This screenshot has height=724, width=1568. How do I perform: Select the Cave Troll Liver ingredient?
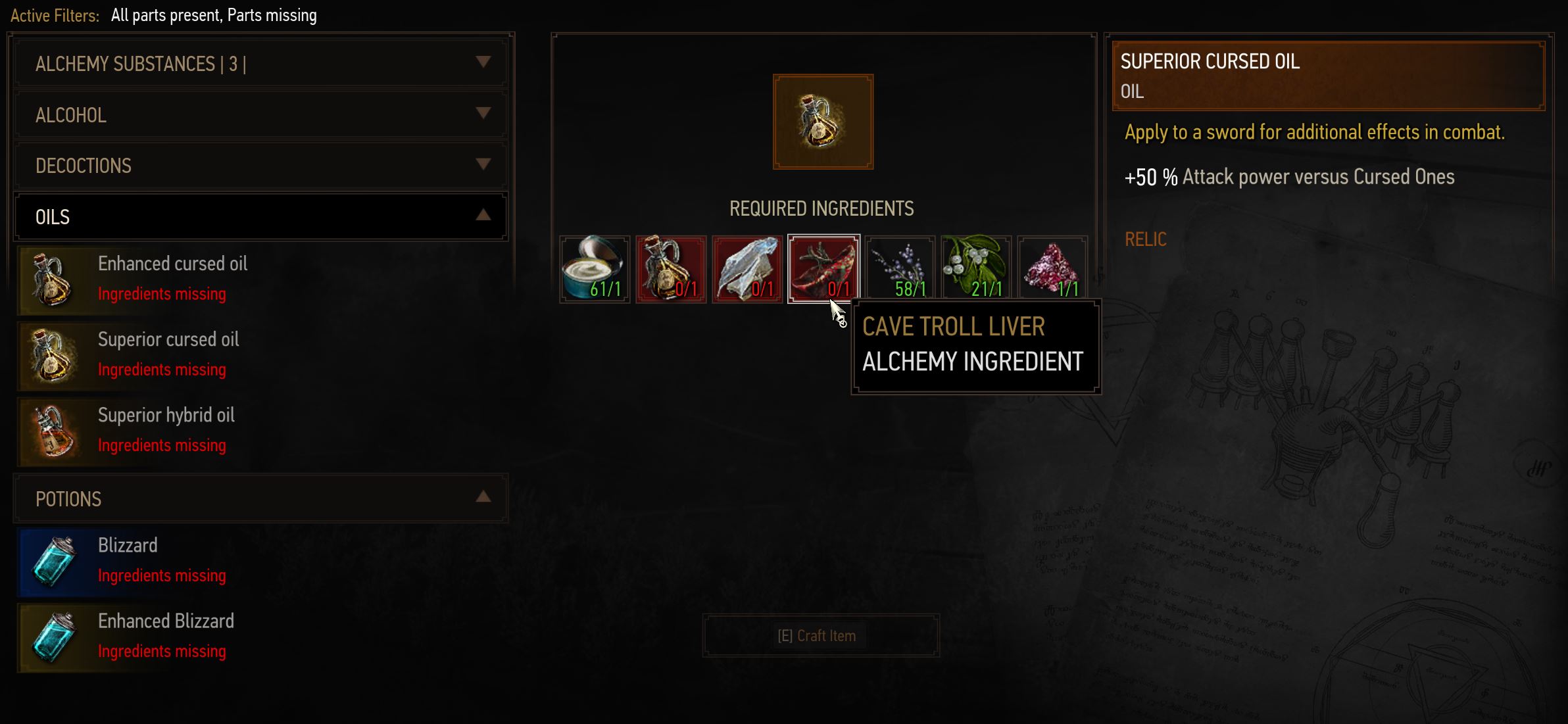point(823,269)
